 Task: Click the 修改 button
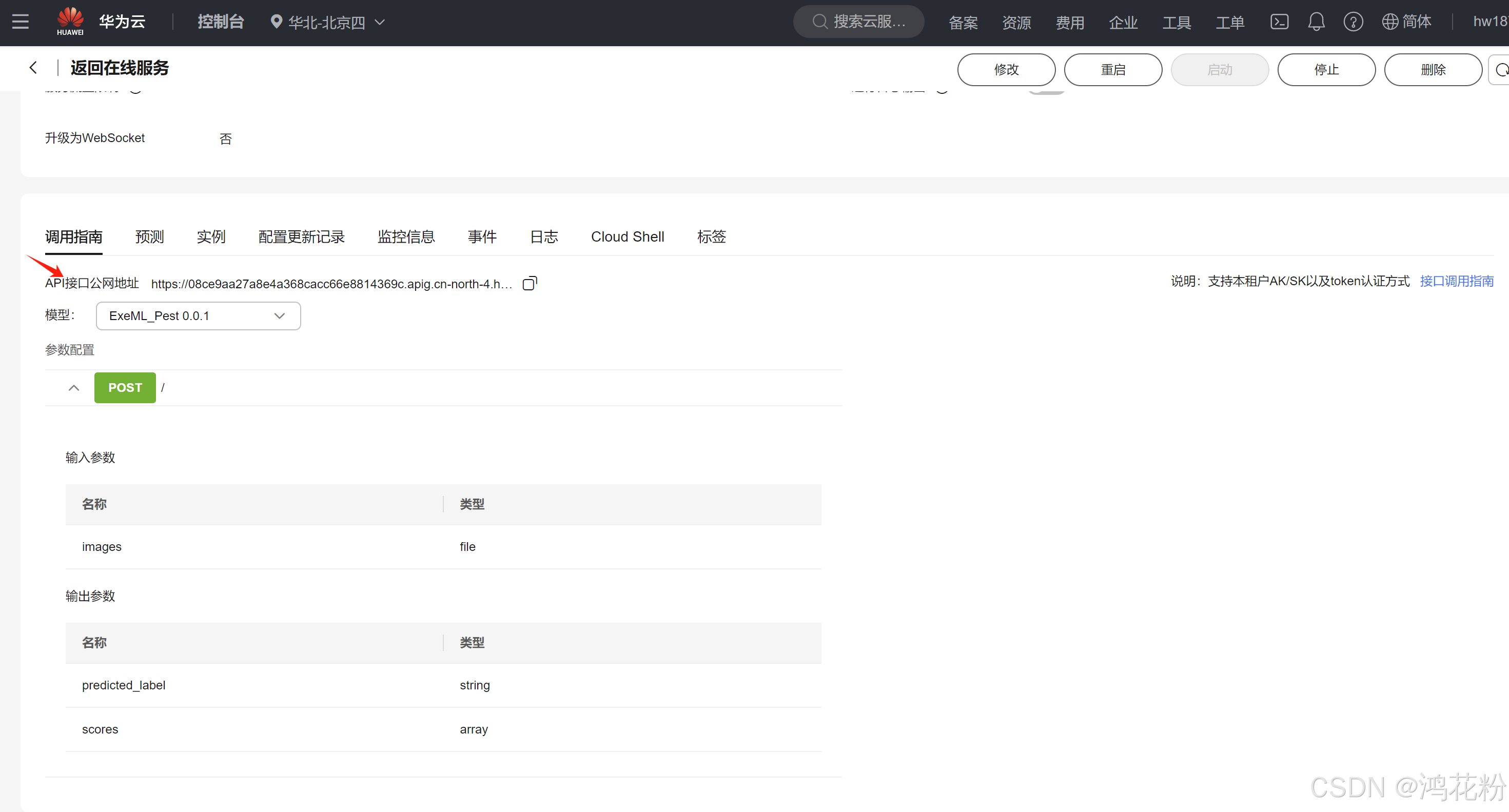[x=1006, y=70]
